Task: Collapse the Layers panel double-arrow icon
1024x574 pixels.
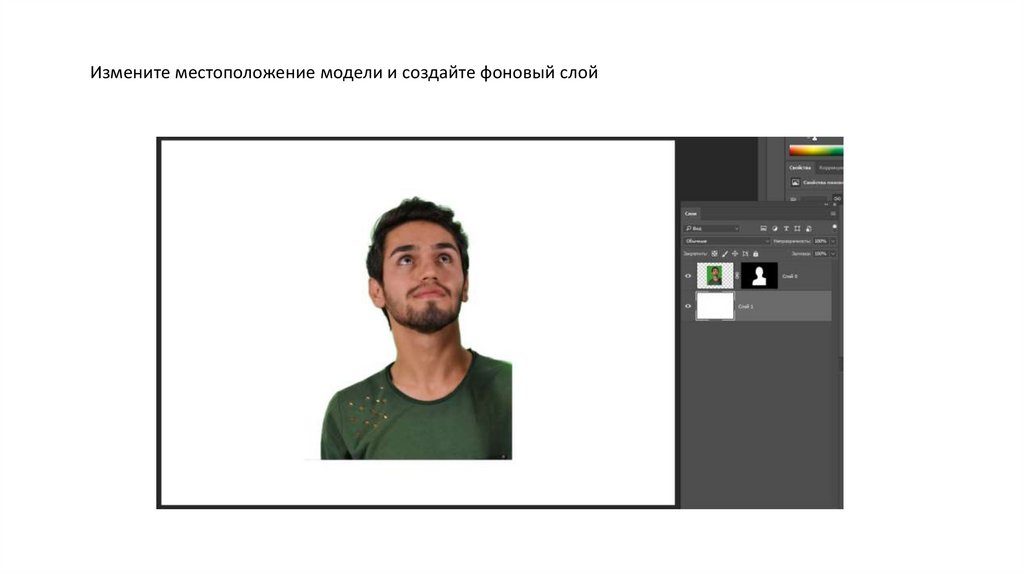Action: pos(826,204)
